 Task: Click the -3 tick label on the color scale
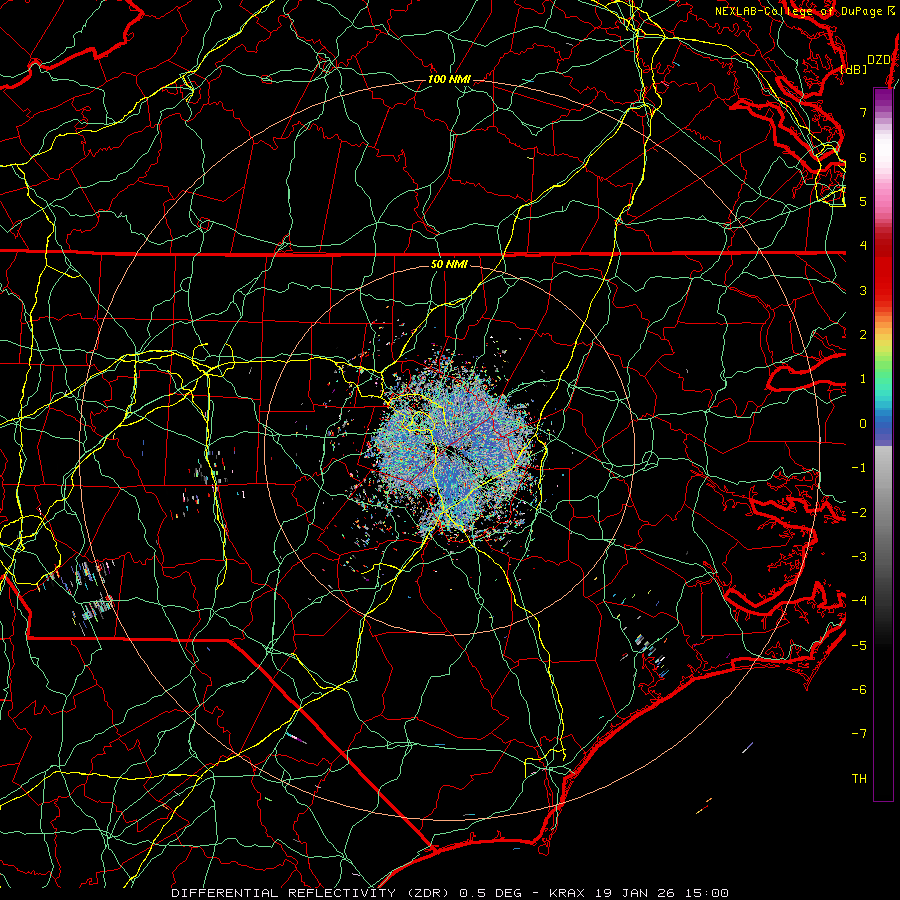point(859,557)
